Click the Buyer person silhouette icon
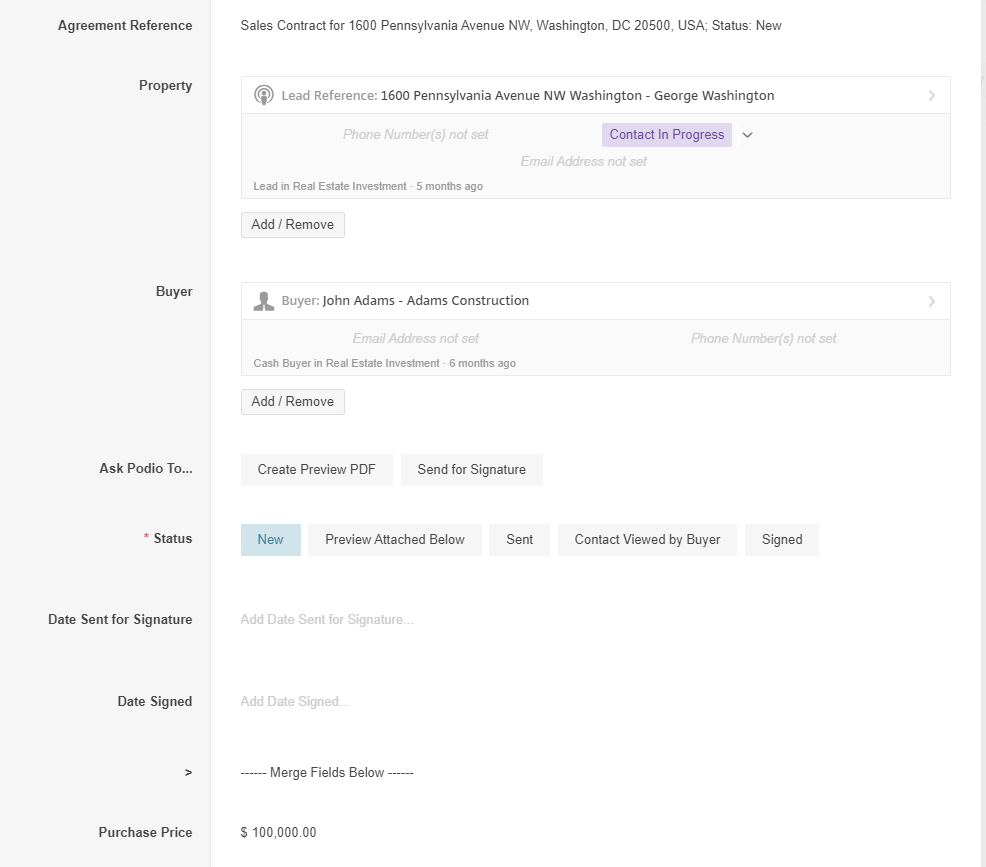This screenshot has width=986, height=867. (264, 301)
